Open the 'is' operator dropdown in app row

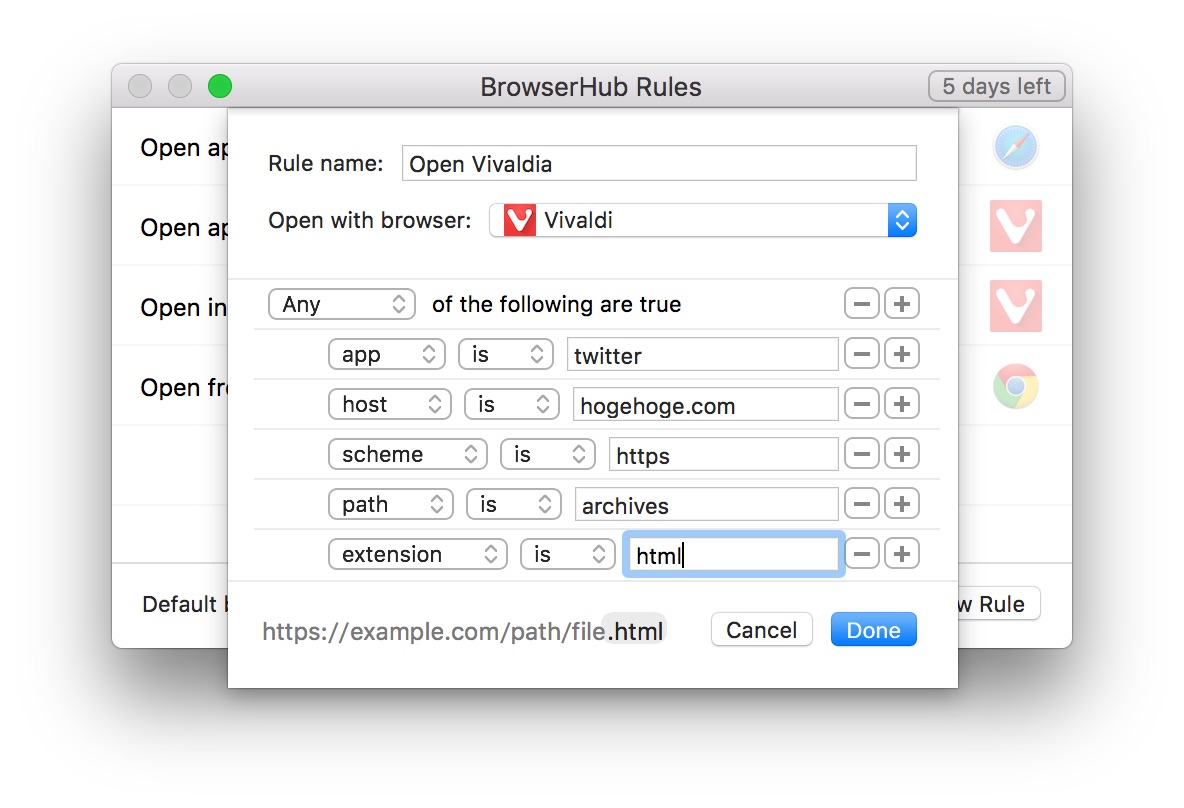coord(506,354)
